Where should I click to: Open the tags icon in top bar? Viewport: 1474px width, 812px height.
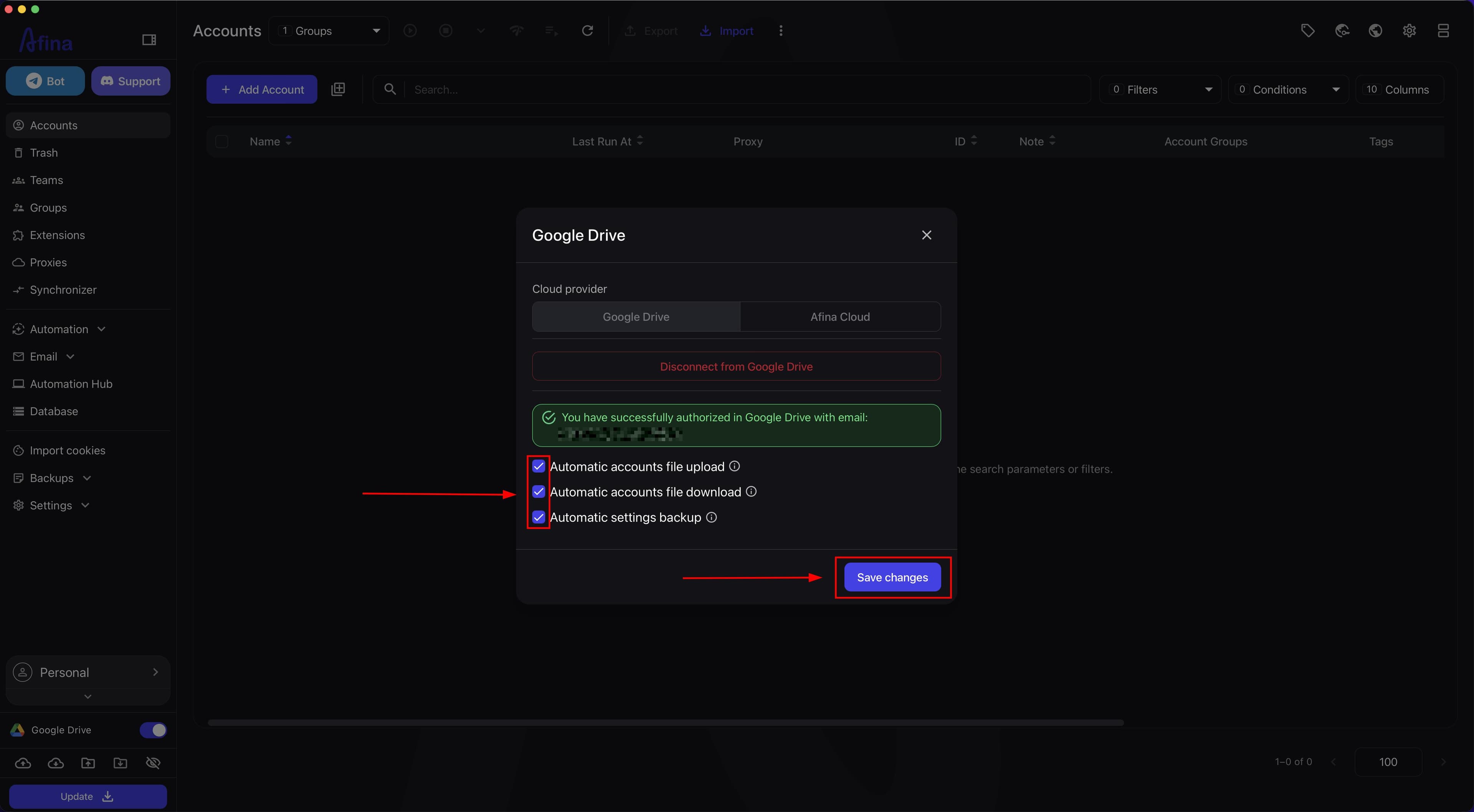coord(1307,31)
